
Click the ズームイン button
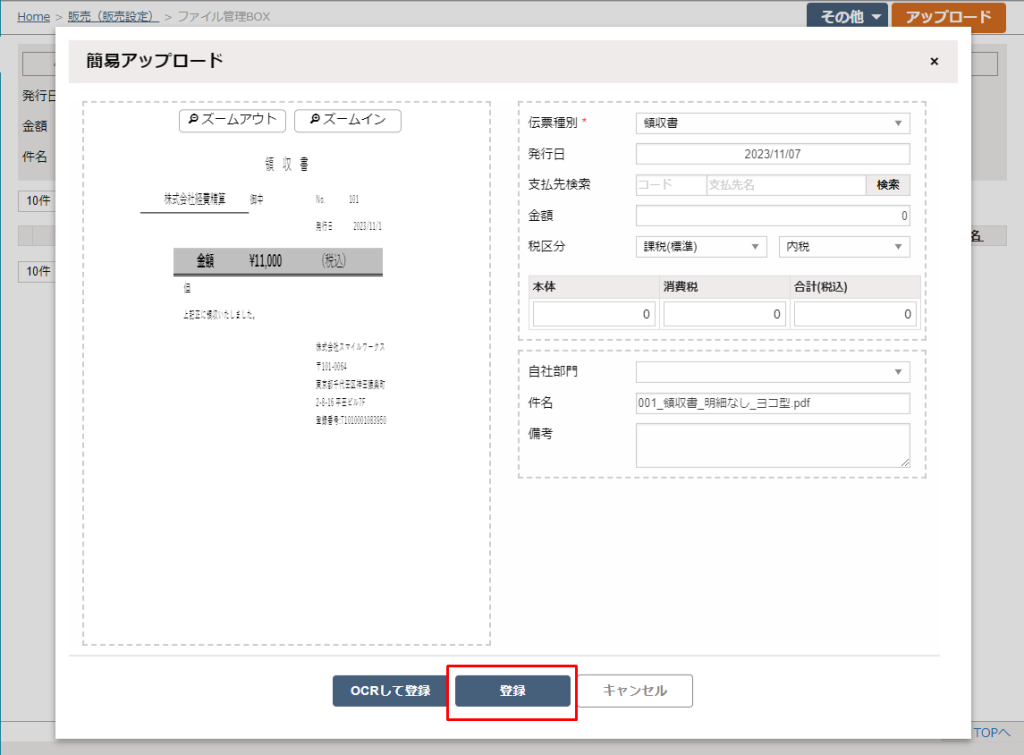coord(347,120)
